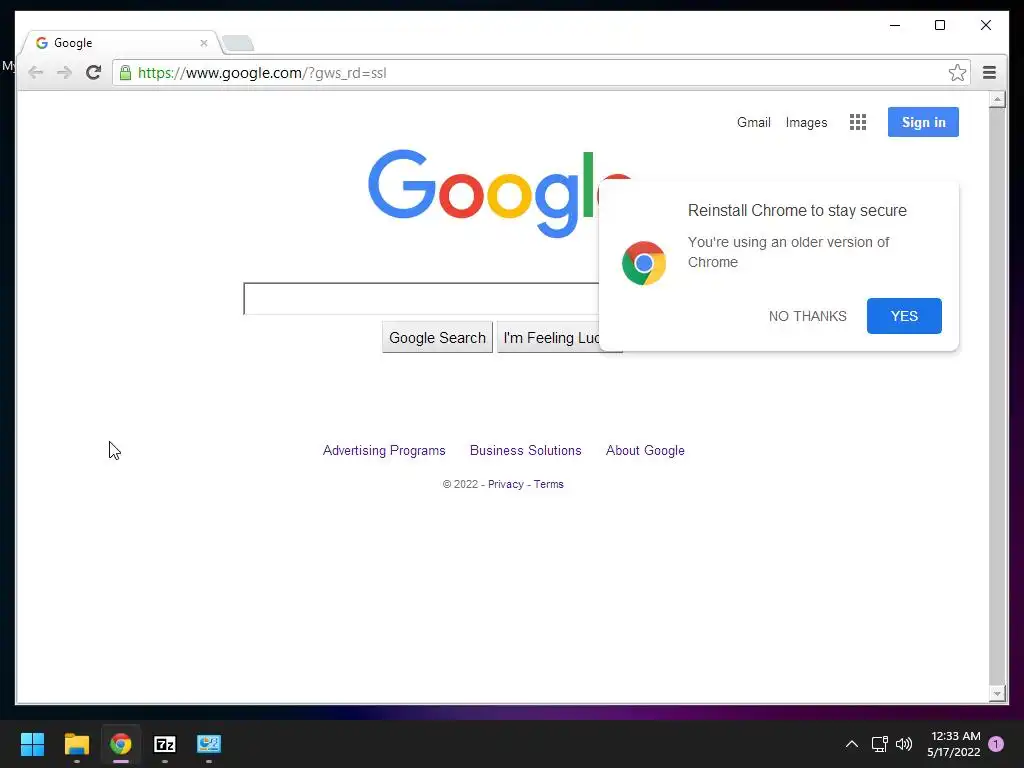Click the scrollbar down arrow
Viewport: 1024px width, 768px height.
coord(997,694)
